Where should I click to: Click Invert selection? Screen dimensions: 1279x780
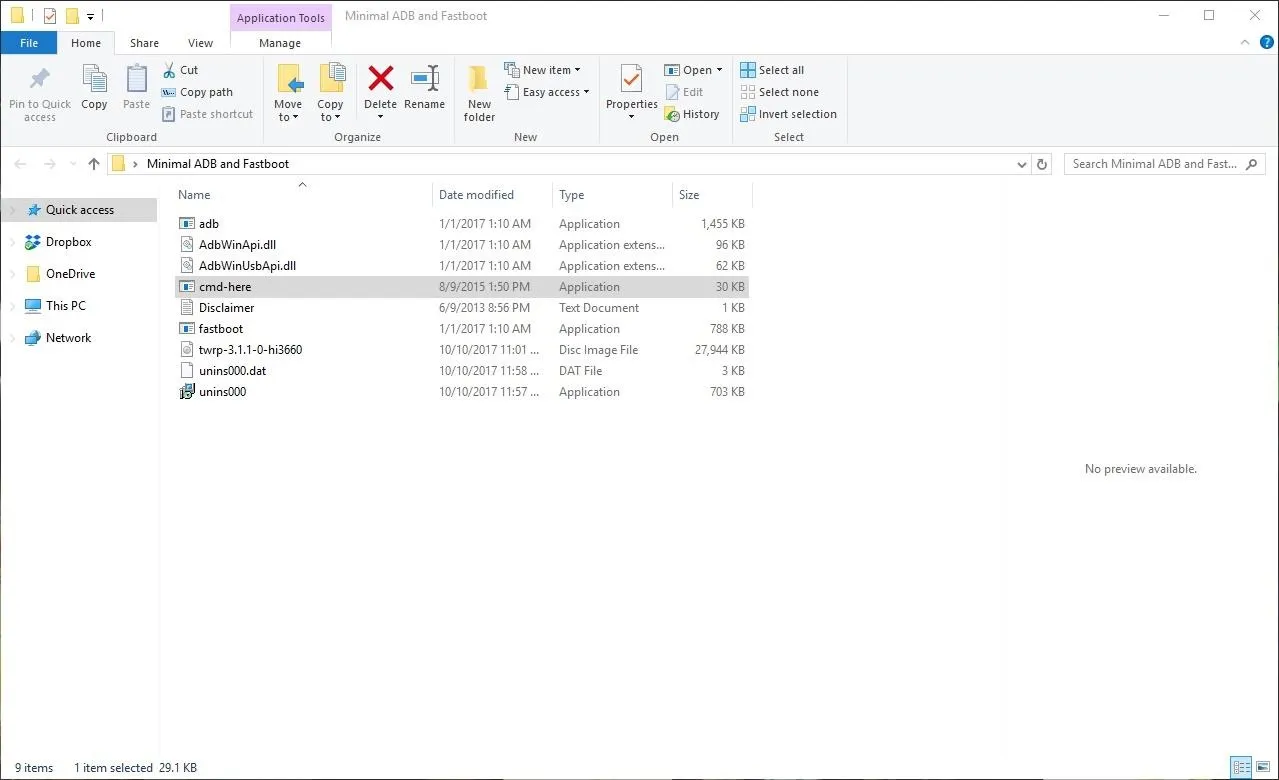pos(788,114)
